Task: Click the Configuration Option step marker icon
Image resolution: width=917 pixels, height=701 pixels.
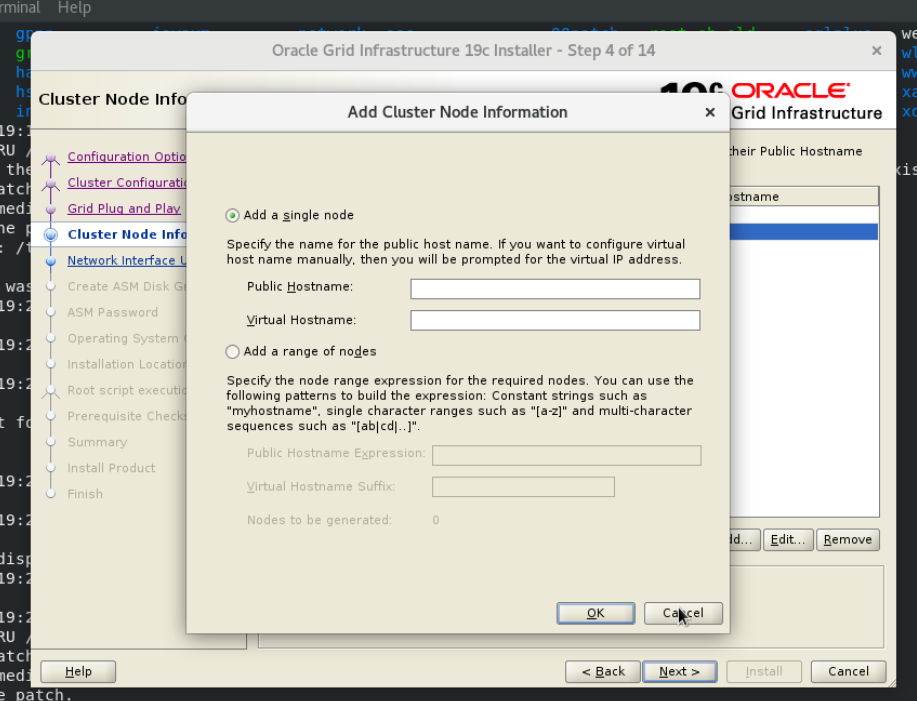Action: pyautogui.click(x=51, y=157)
